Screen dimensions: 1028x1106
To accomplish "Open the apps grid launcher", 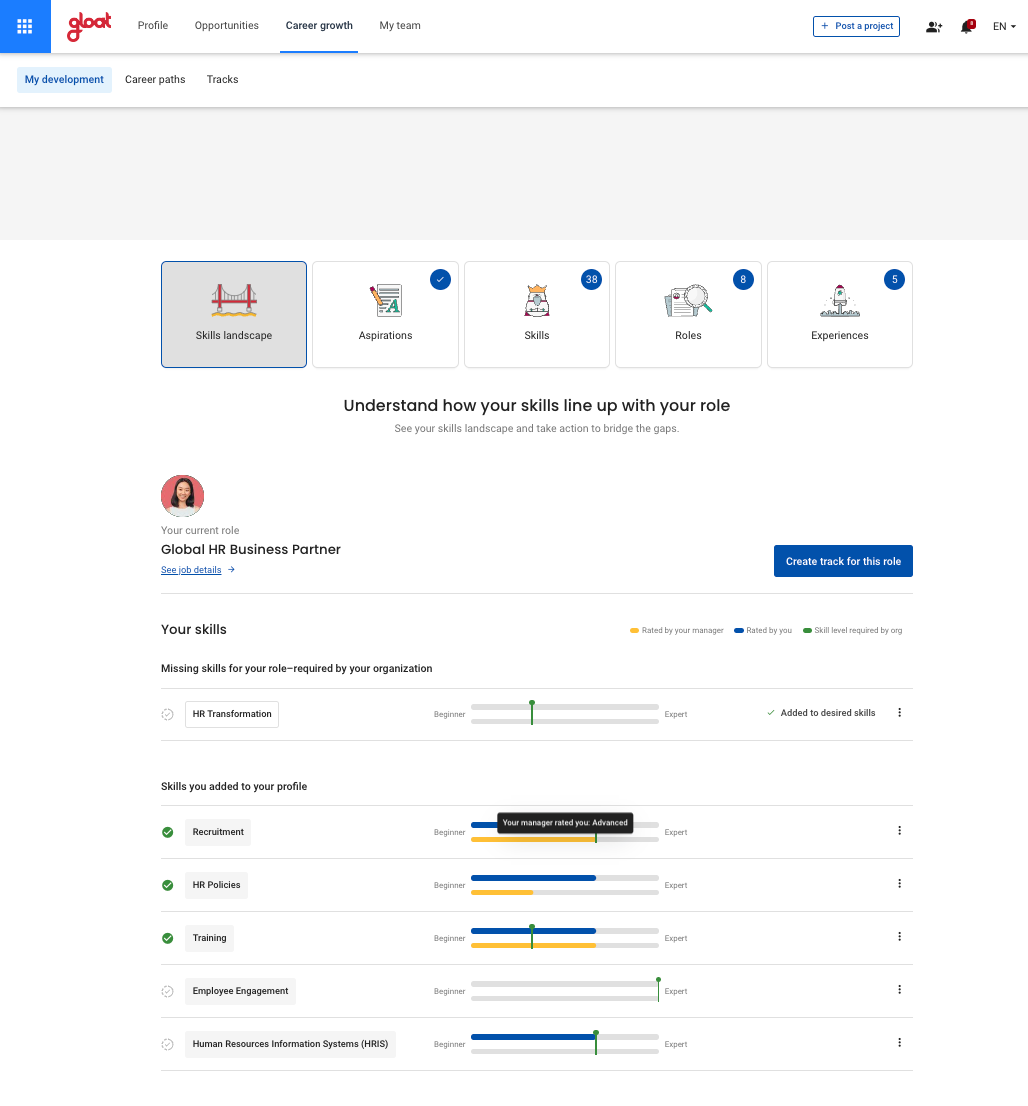I will click(25, 26).
